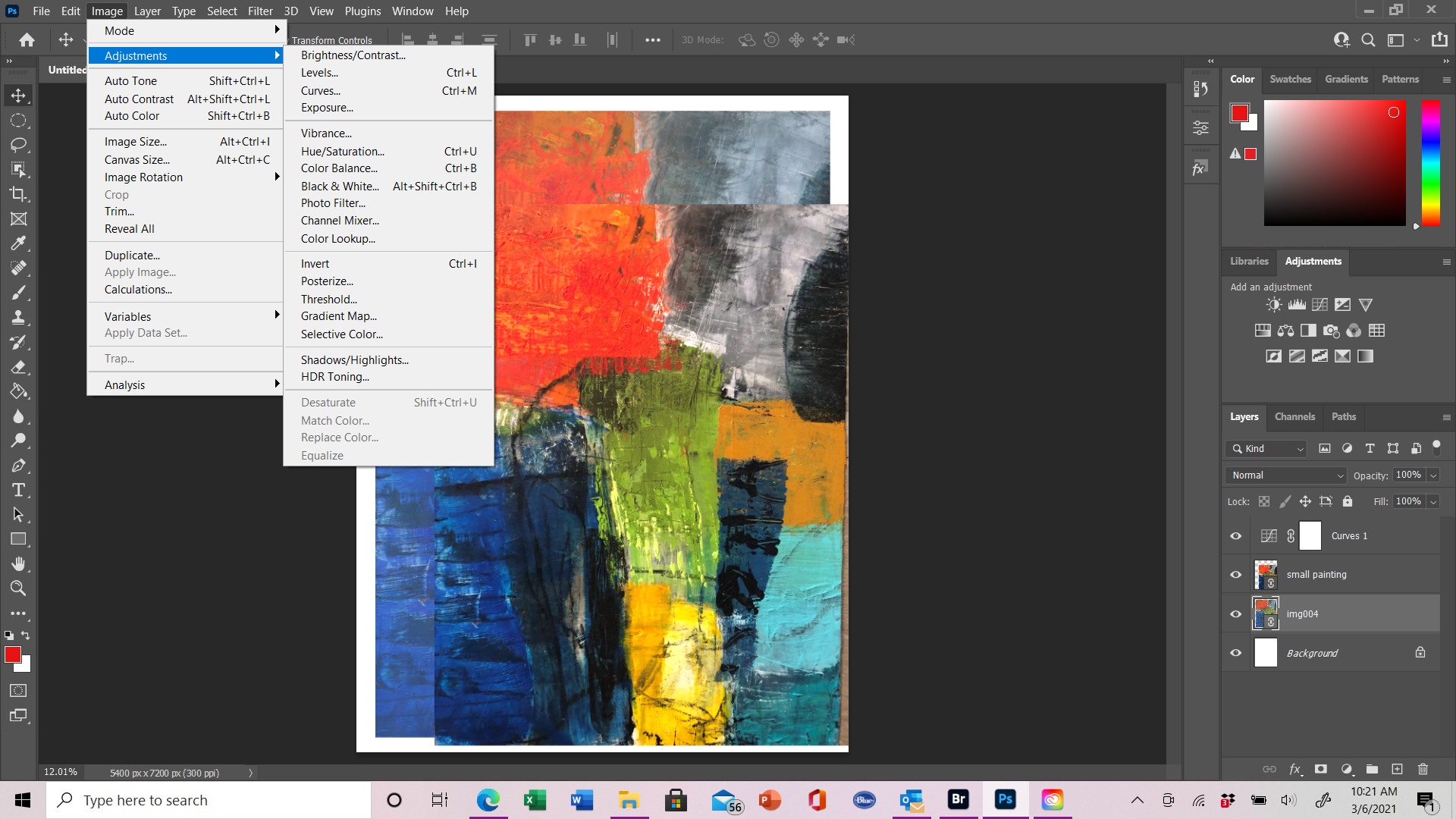
Task: Select the Eyedropper tool
Action: point(19,243)
